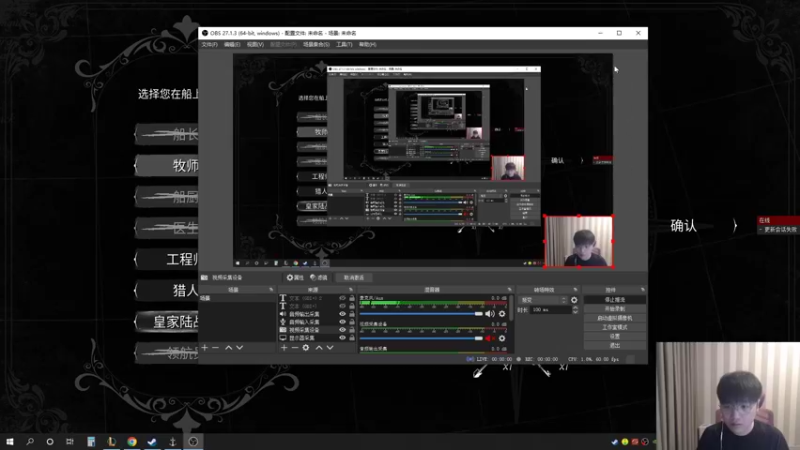Open 文件(F) menu in OBS
The image size is (800, 450).
click(209, 45)
